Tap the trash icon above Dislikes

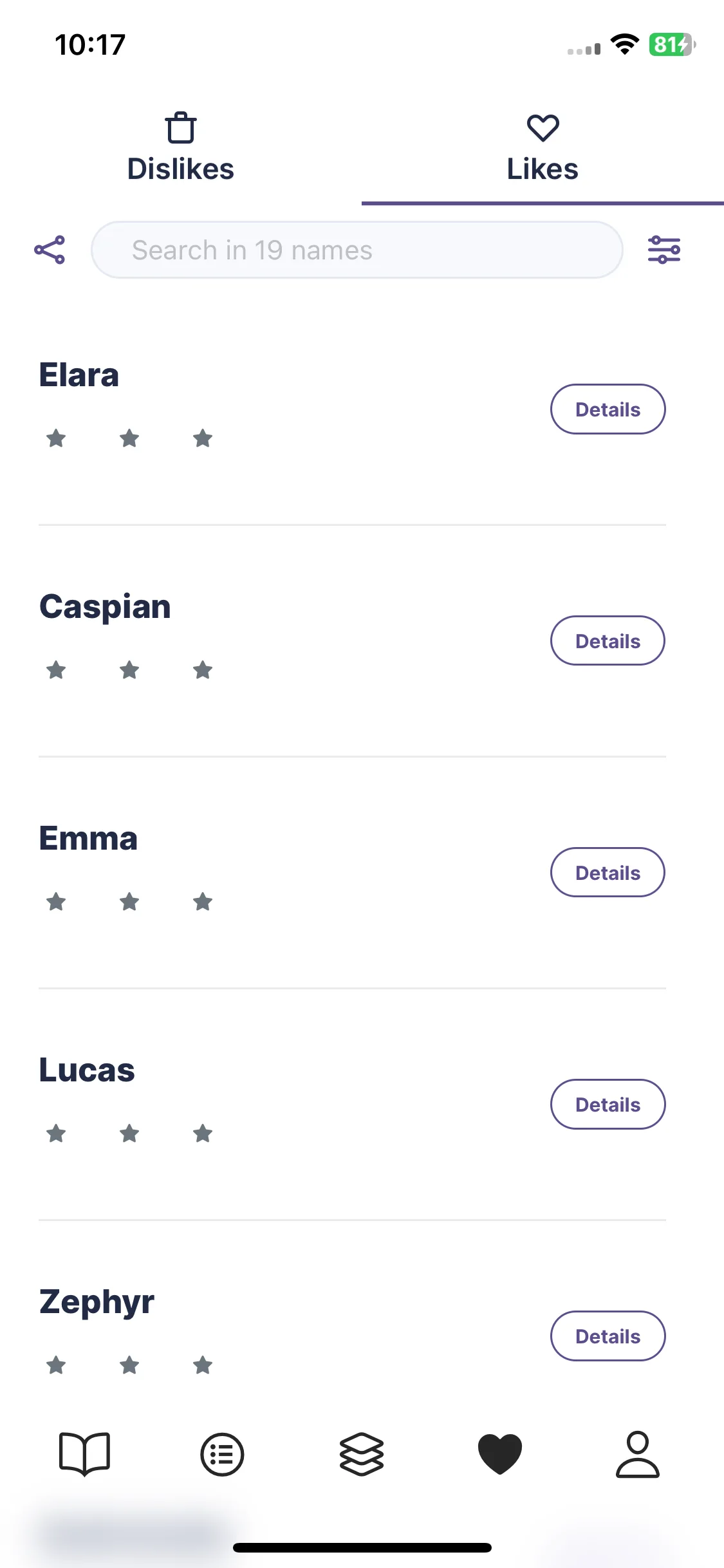tap(181, 127)
